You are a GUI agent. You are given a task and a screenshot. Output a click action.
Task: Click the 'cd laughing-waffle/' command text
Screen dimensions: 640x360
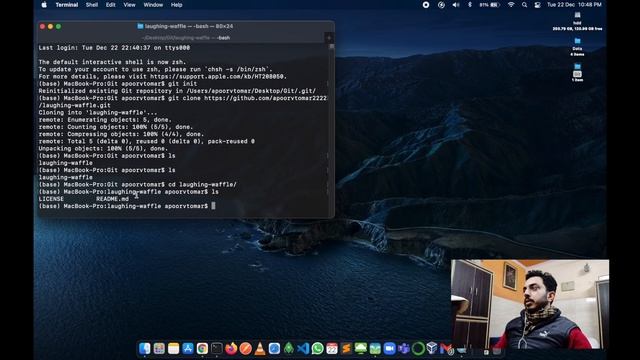[x=202, y=184]
